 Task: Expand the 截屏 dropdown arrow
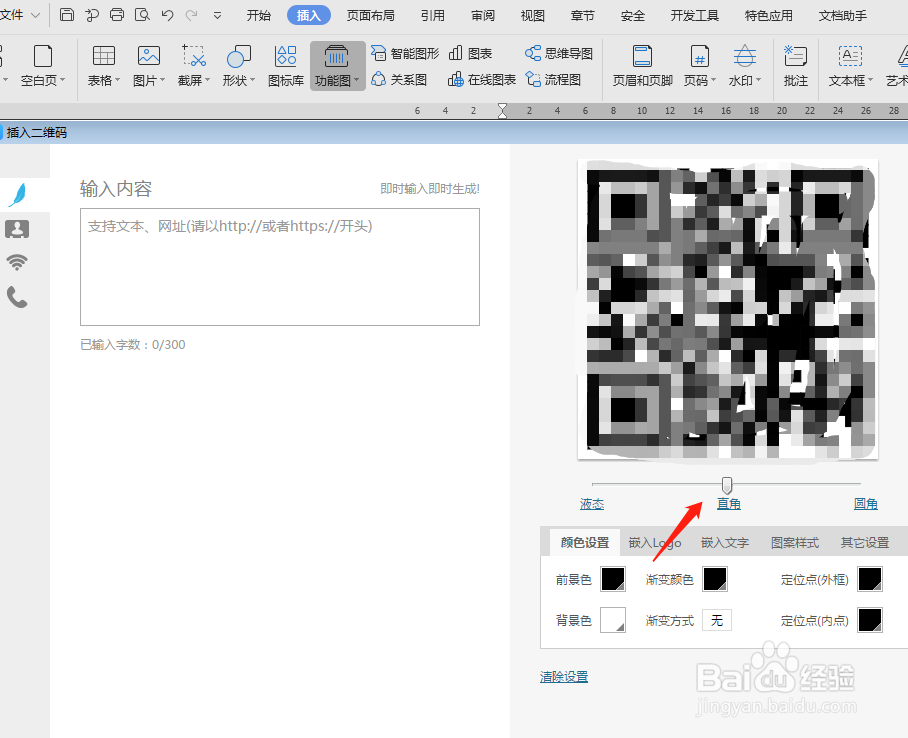point(207,81)
